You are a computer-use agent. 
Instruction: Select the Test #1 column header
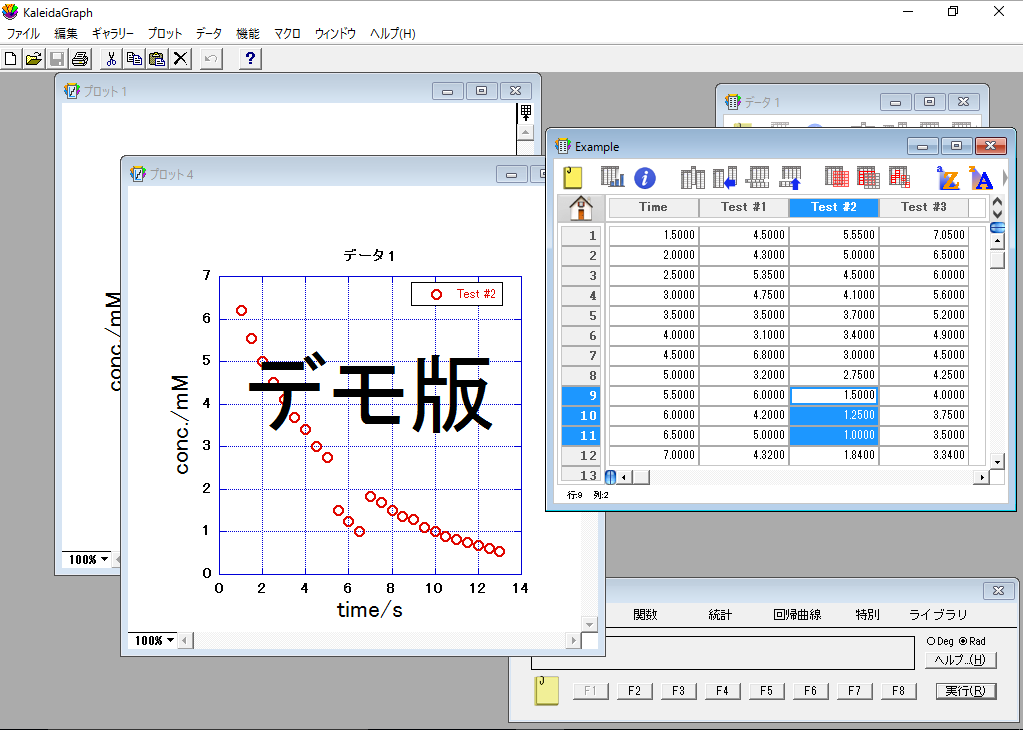coord(744,207)
